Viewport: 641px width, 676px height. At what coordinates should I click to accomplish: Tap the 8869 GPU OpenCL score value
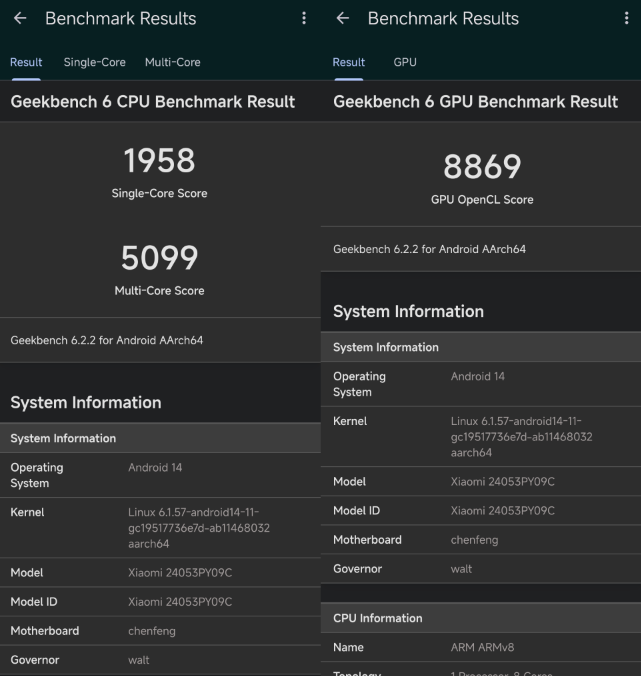(482, 167)
